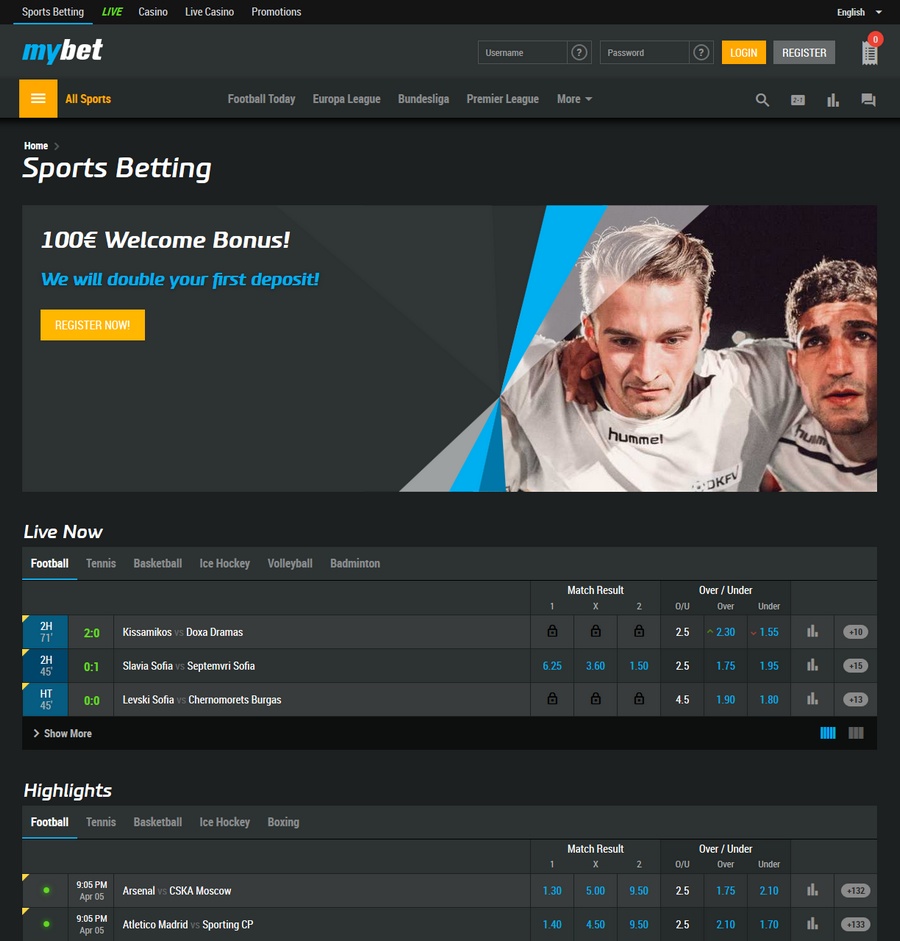Screen dimensions: 900x941
Task: Select Tennis tab in Highlights
Action: 101,822
